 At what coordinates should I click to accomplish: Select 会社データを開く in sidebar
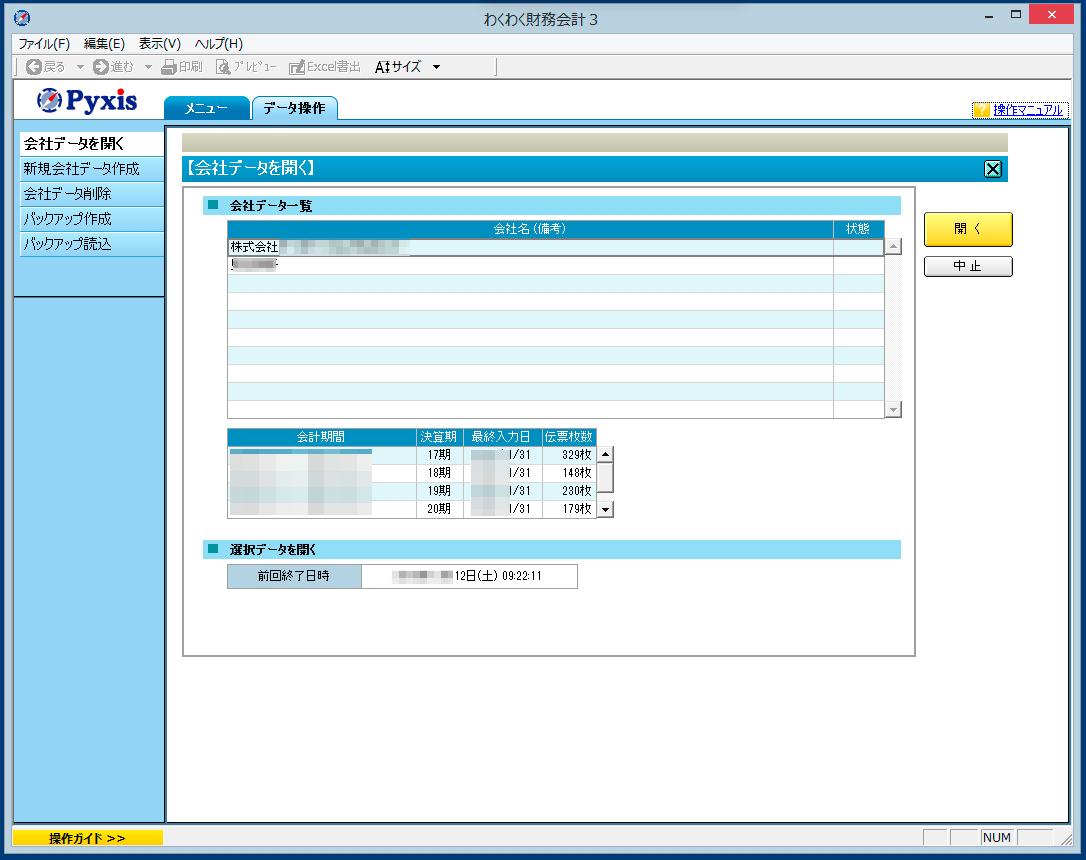[x=91, y=144]
